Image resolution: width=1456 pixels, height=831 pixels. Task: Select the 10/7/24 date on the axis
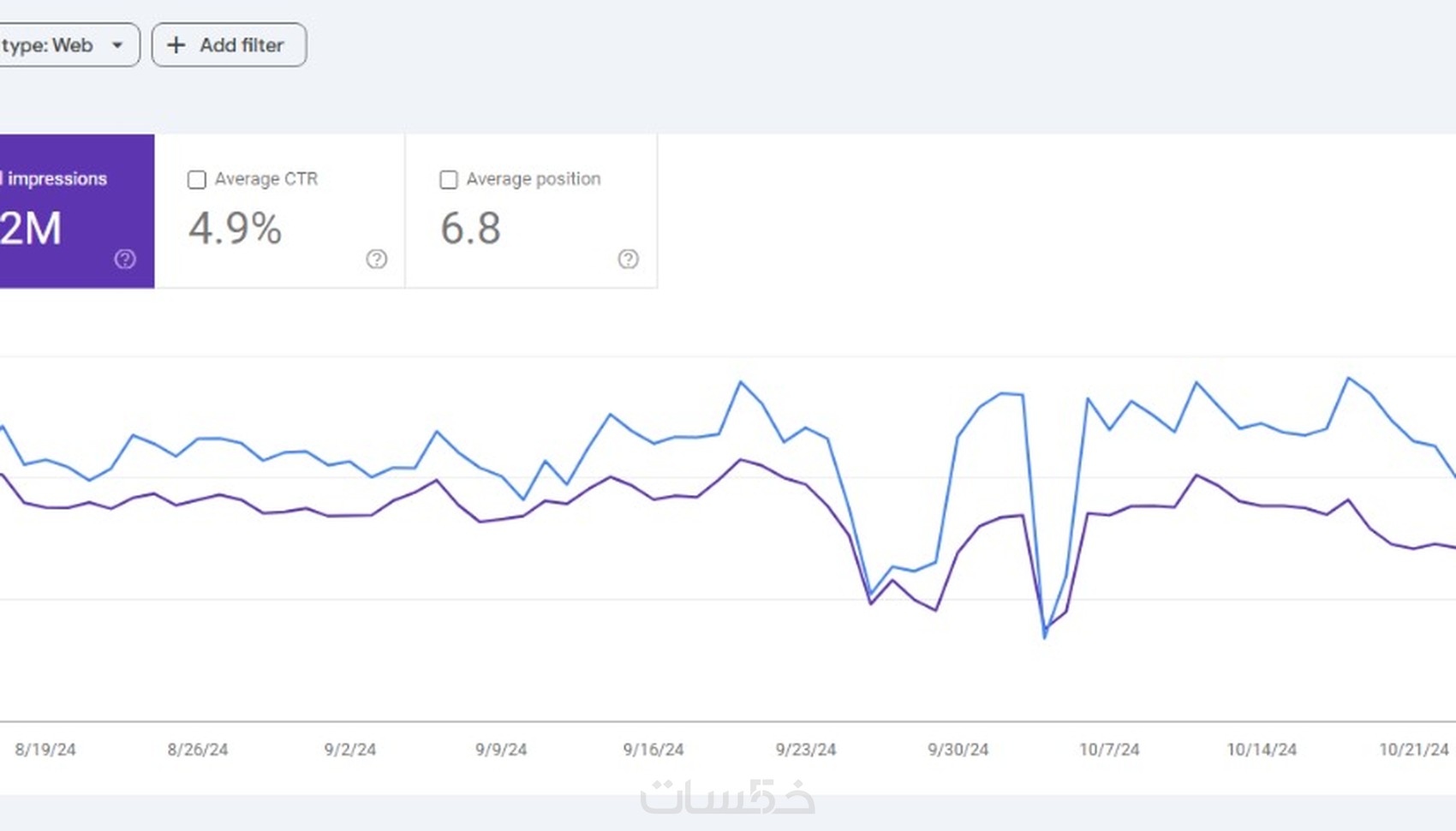[1109, 750]
